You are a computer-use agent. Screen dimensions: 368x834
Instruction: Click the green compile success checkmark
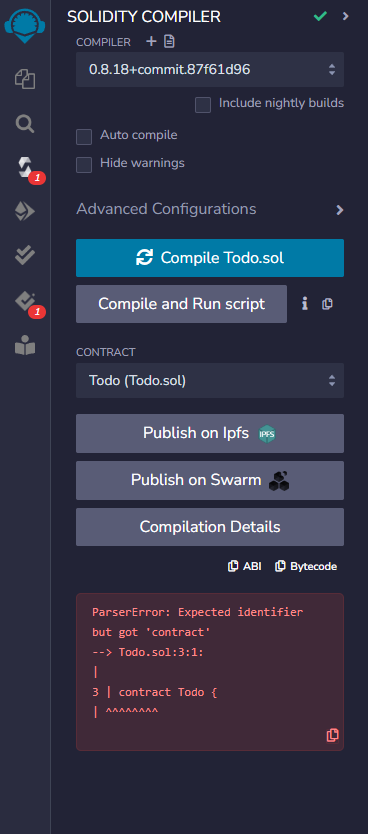coord(320,16)
